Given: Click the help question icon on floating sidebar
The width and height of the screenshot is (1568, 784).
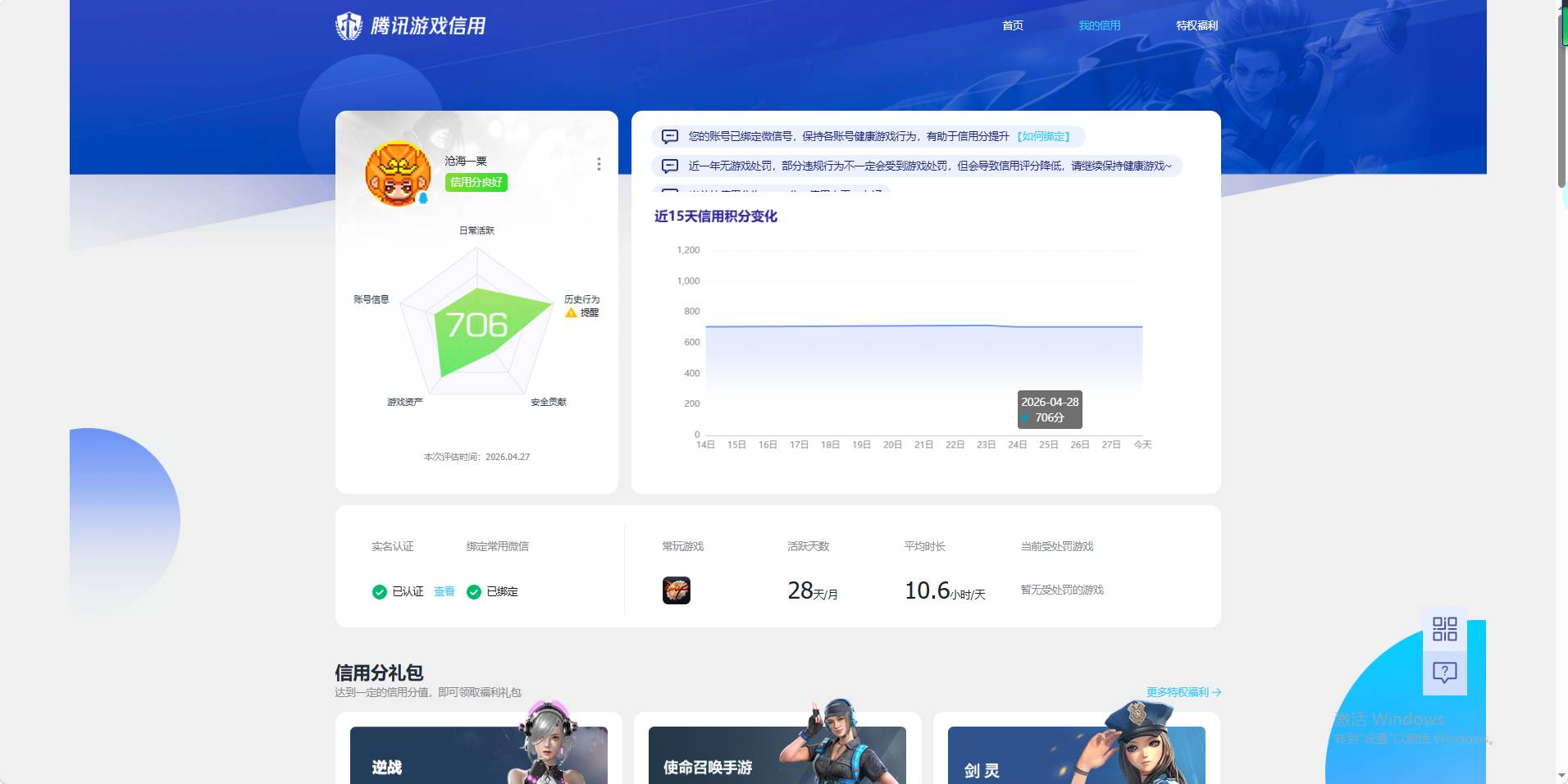Looking at the screenshot, I should pyautogui.click(x=1445, y=672).
